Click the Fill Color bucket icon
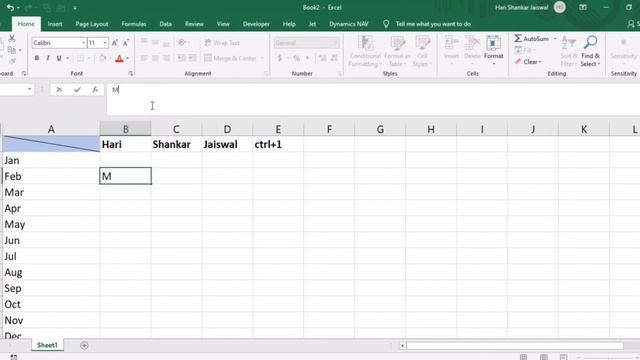 [103, 58]
